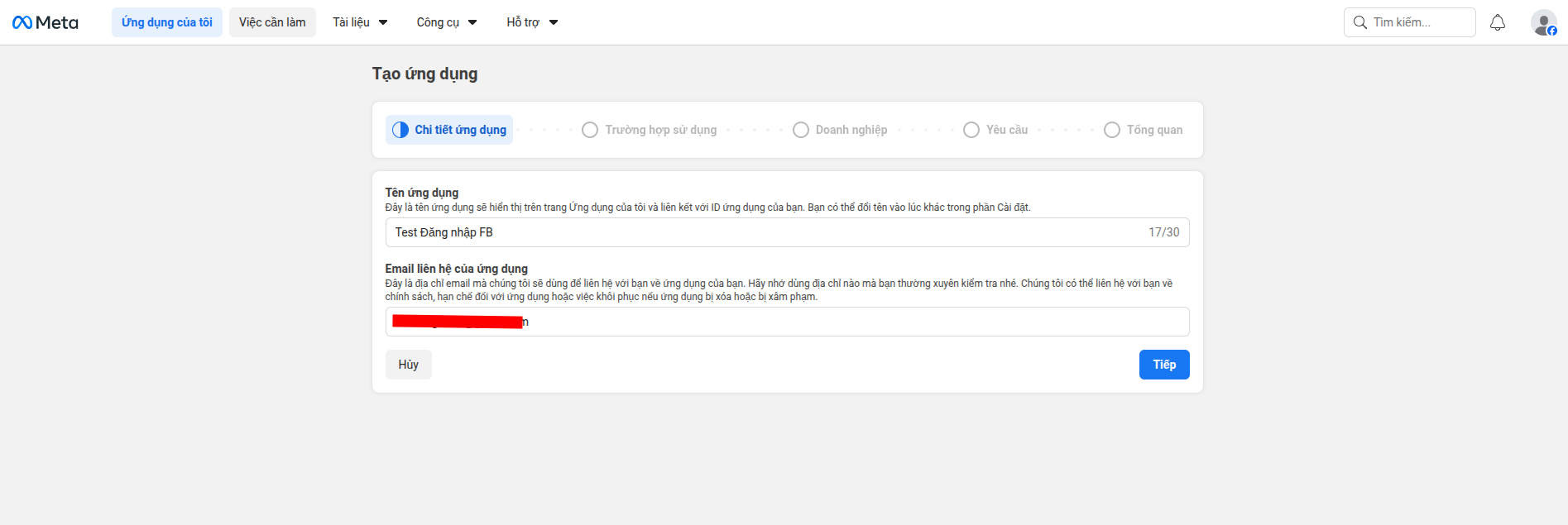Expand the Công cụ dropdown
Image resolution: width=1568 pixels, height=525 pixels.
pos(446,22)
